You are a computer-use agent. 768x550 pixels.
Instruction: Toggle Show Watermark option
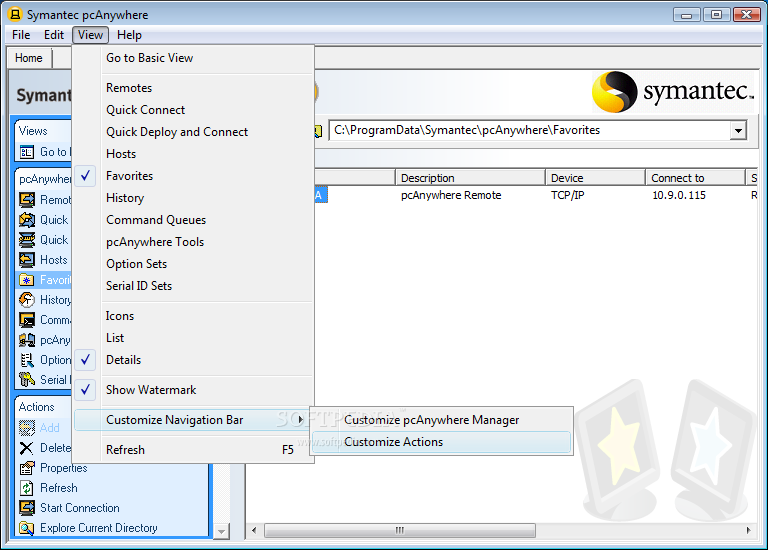click(x=193, y=390)
